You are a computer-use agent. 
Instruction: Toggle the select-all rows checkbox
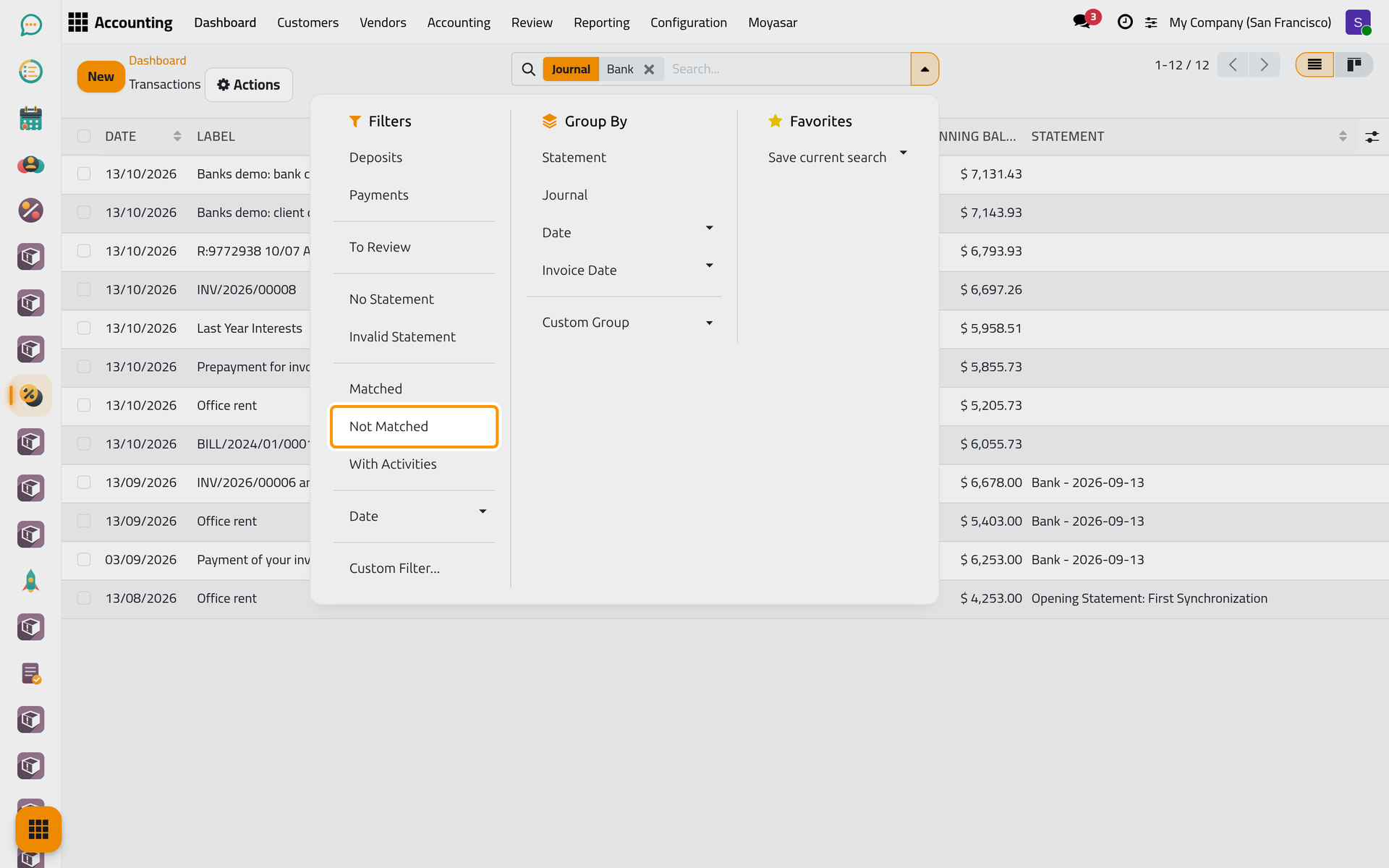84,136
